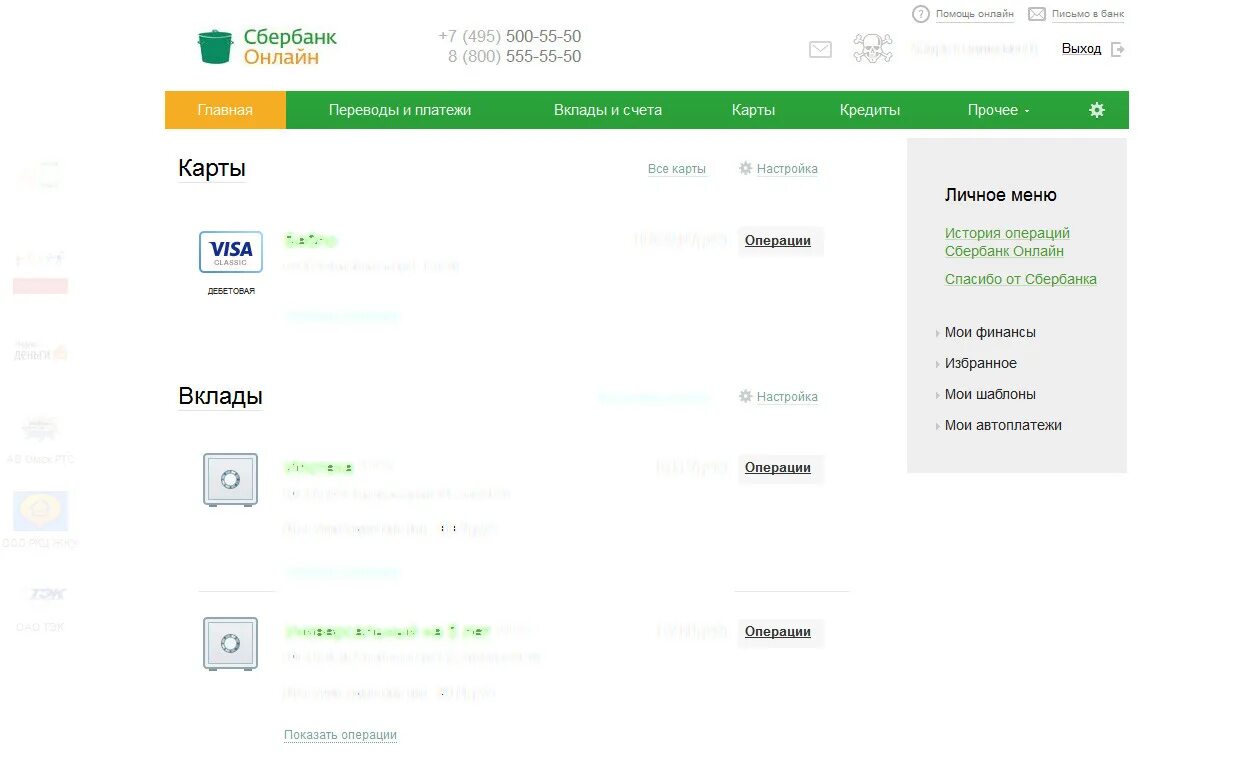Open Письмо в банк link
Screen dimensions: 1249x771
coord(1088,14)
